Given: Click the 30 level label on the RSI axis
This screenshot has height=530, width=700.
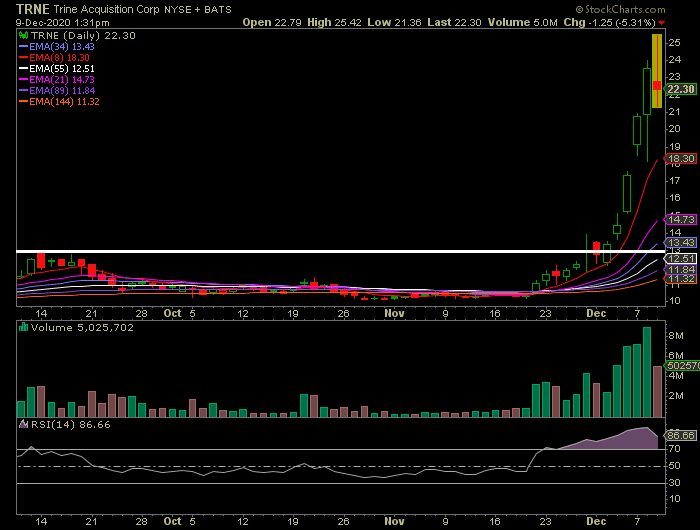Looking at the screenshot, I should point(674,482).
